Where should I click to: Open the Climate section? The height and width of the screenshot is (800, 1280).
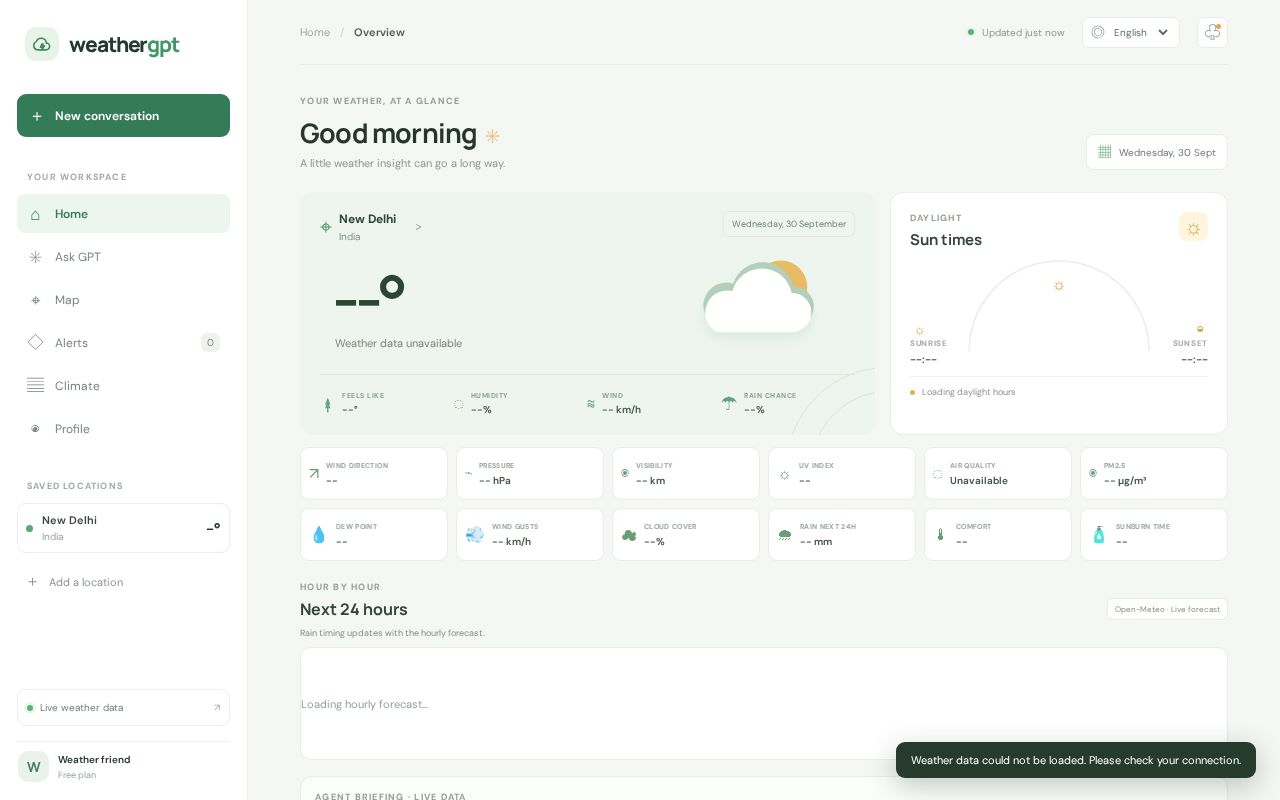(123, 386)
